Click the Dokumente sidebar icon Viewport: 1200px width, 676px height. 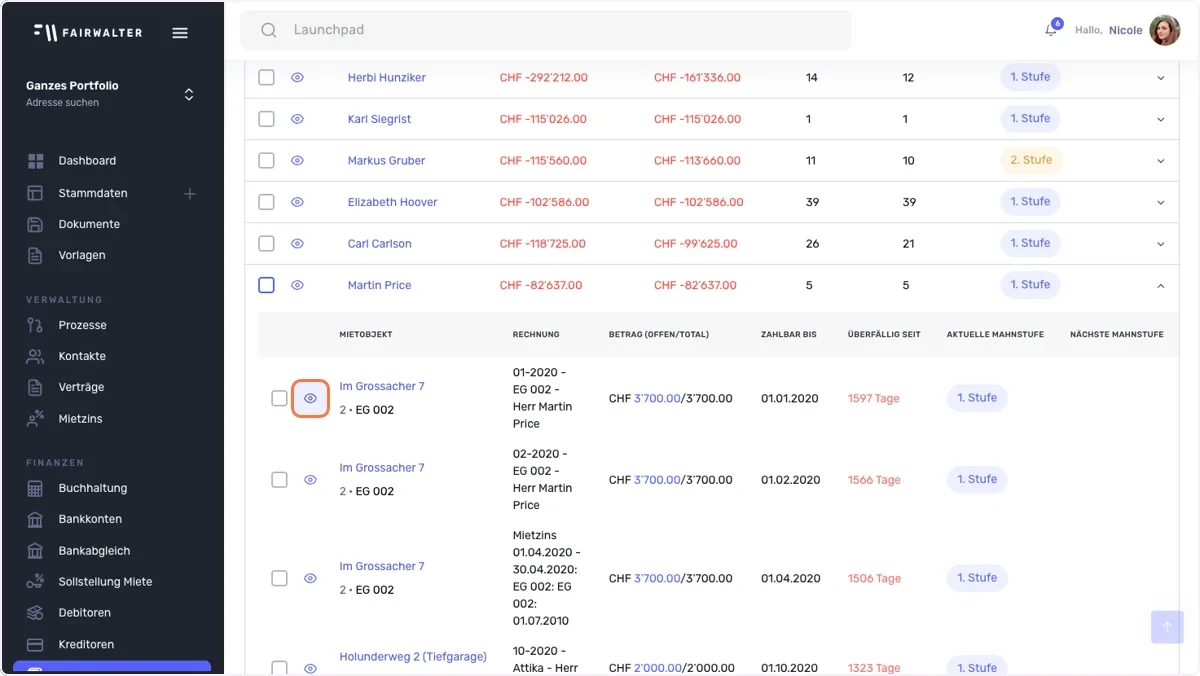coord(36,224)
